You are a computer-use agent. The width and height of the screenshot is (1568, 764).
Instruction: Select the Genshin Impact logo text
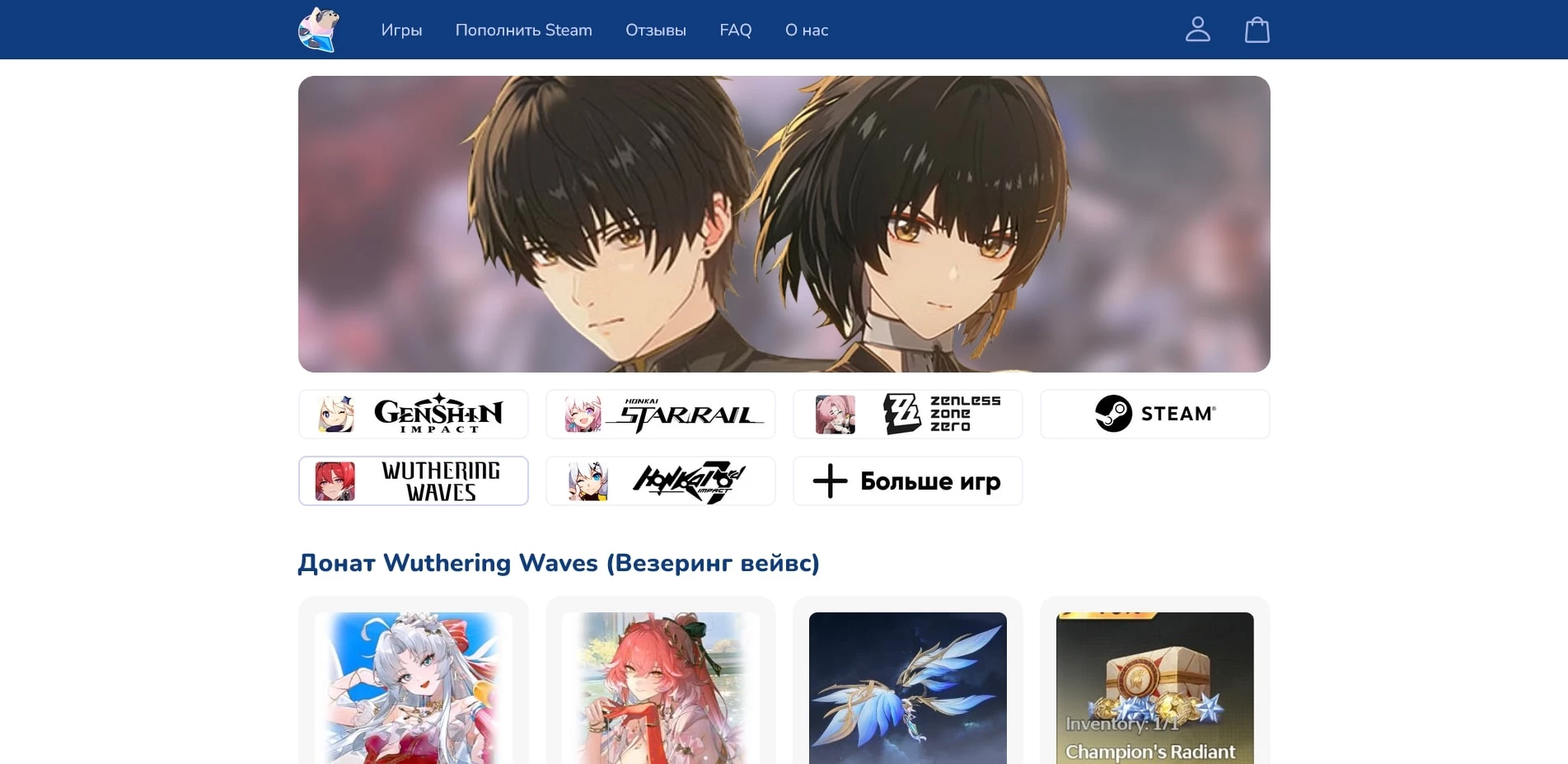438,414
